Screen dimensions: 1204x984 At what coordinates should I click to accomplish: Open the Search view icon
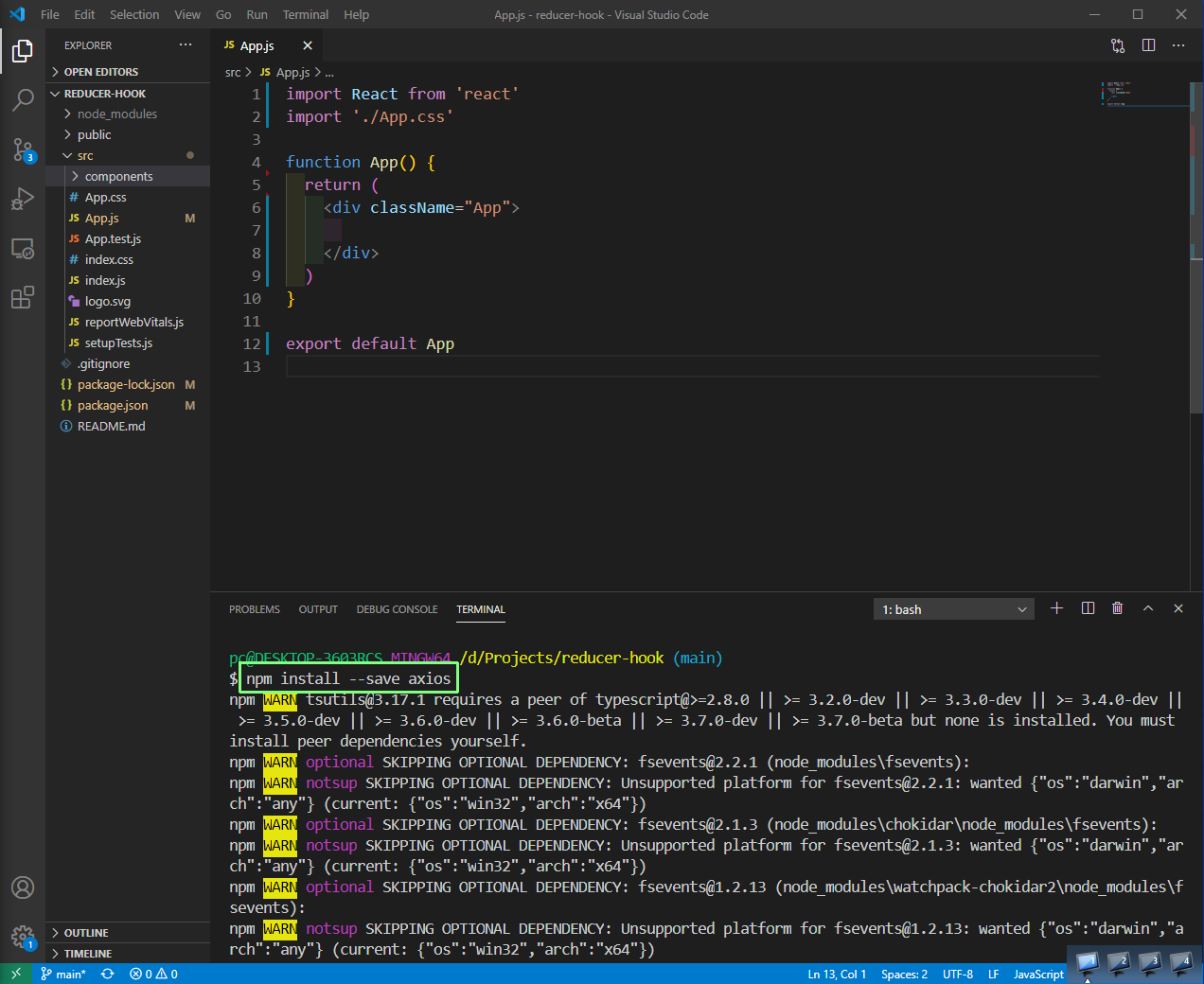23,99
